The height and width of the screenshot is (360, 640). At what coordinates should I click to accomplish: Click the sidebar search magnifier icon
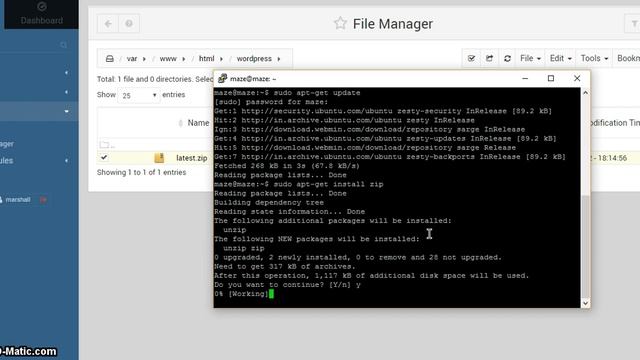pyautogui.click(x=63, y=45)
